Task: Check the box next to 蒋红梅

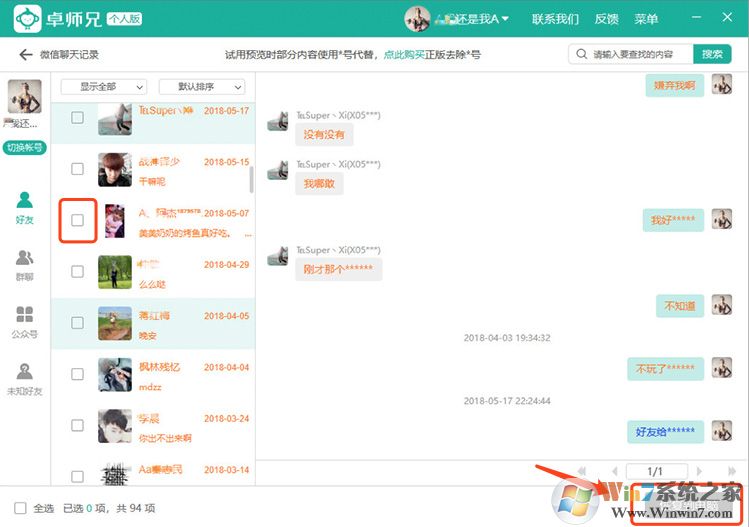Action: (78, 323)
